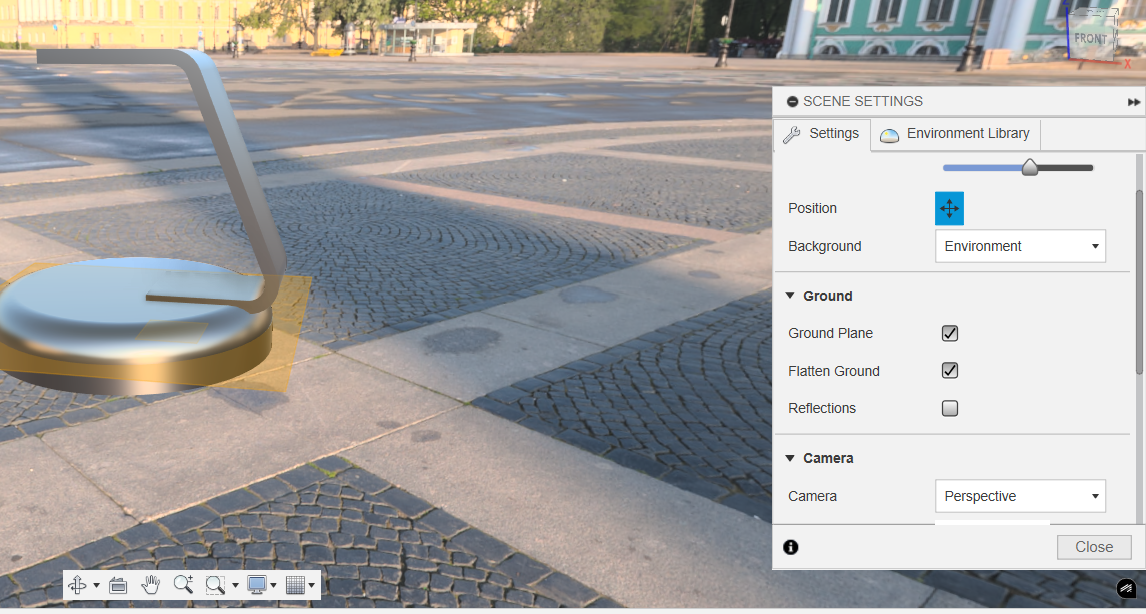Click the Position move button

(x=949, y=208)
